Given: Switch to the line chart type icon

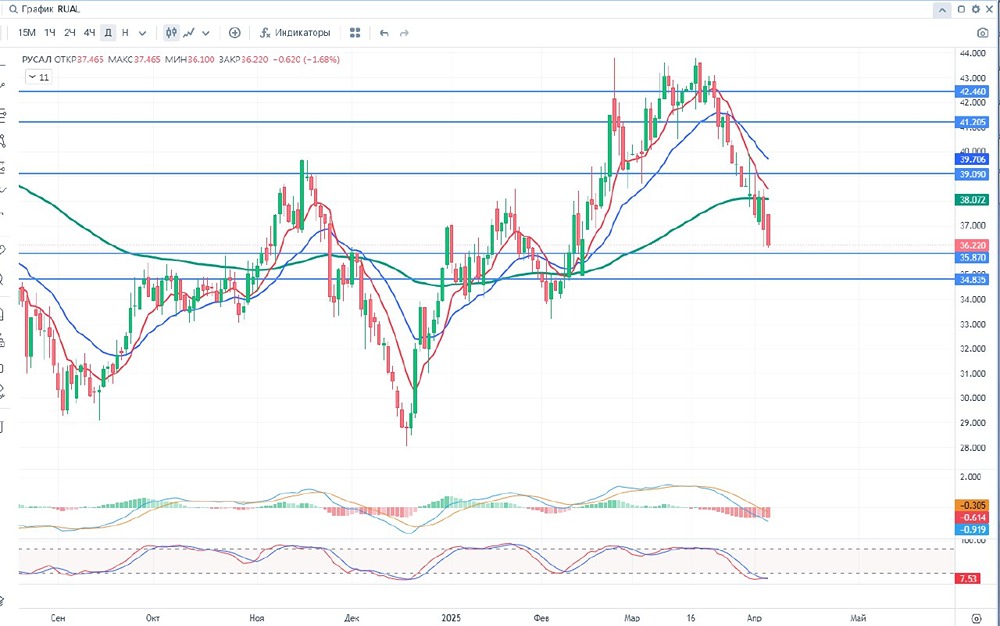Looking at the screenshot, I should click(x=189, y=33).
